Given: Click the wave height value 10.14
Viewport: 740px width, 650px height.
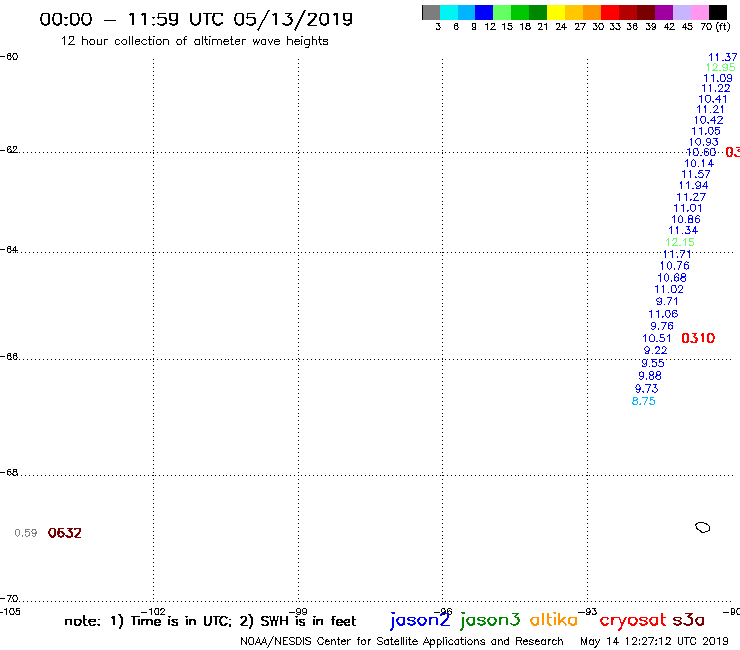Looking at the screenshot, I should point(699,163).
